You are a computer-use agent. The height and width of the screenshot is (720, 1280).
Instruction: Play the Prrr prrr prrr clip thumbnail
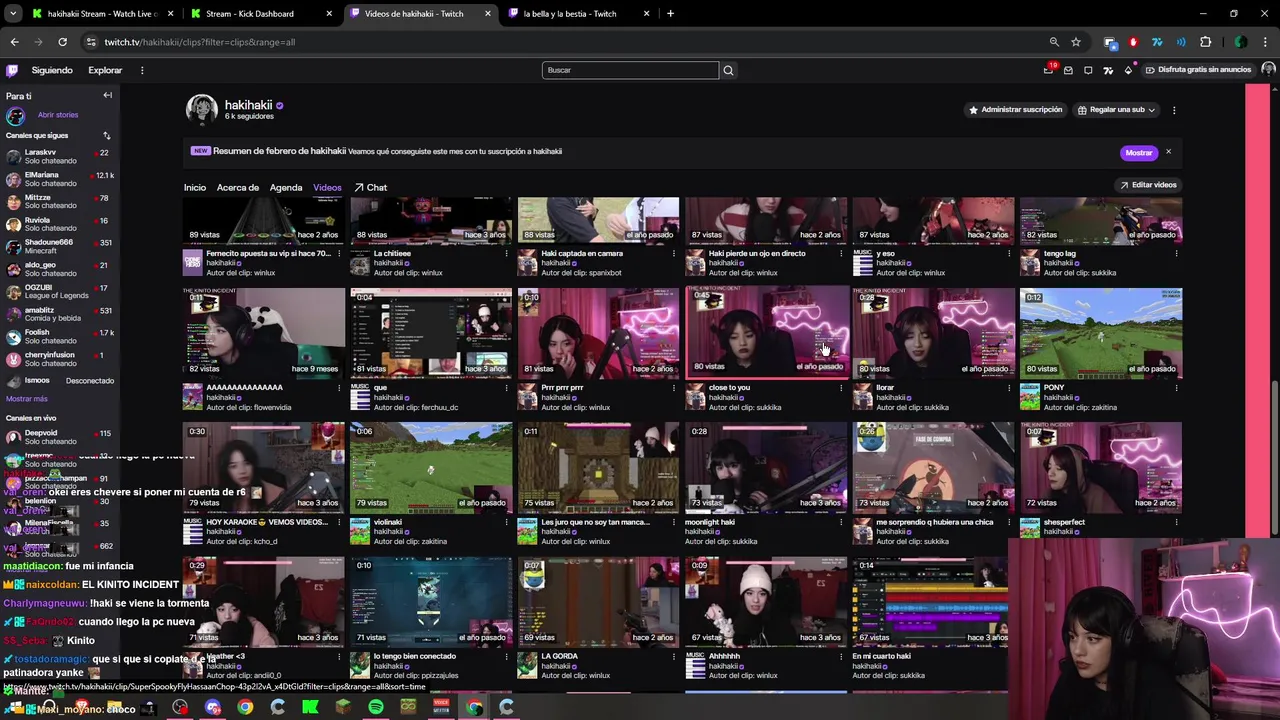598,333
